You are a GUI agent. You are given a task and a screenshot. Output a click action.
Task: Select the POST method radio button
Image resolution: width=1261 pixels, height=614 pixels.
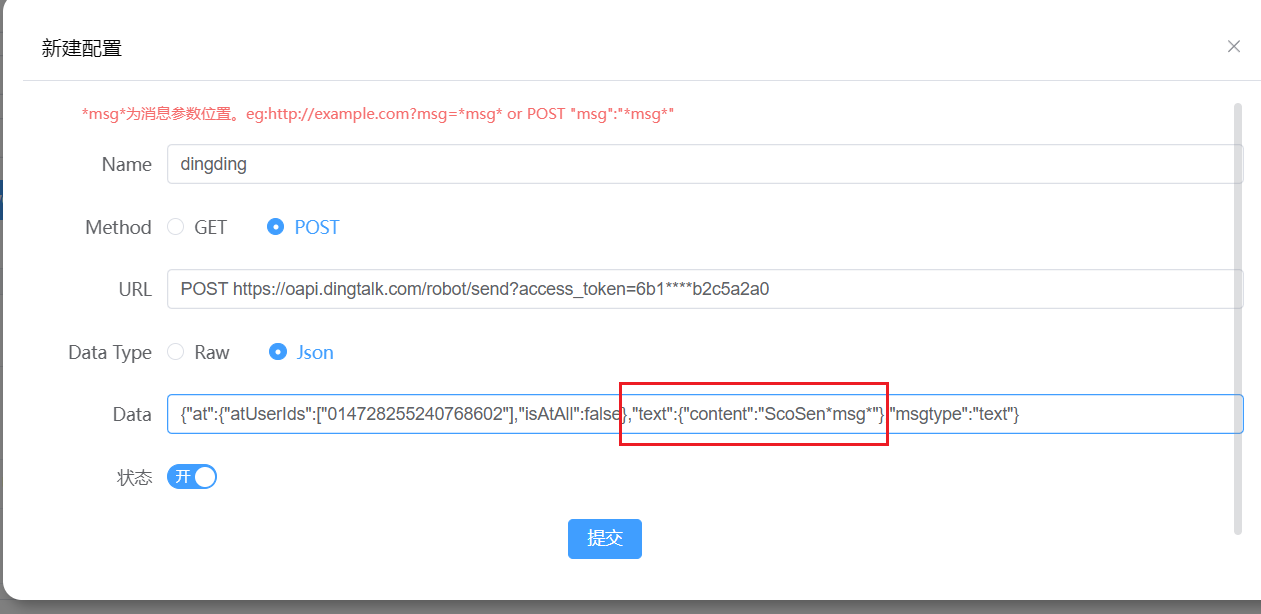click(276, 227)
